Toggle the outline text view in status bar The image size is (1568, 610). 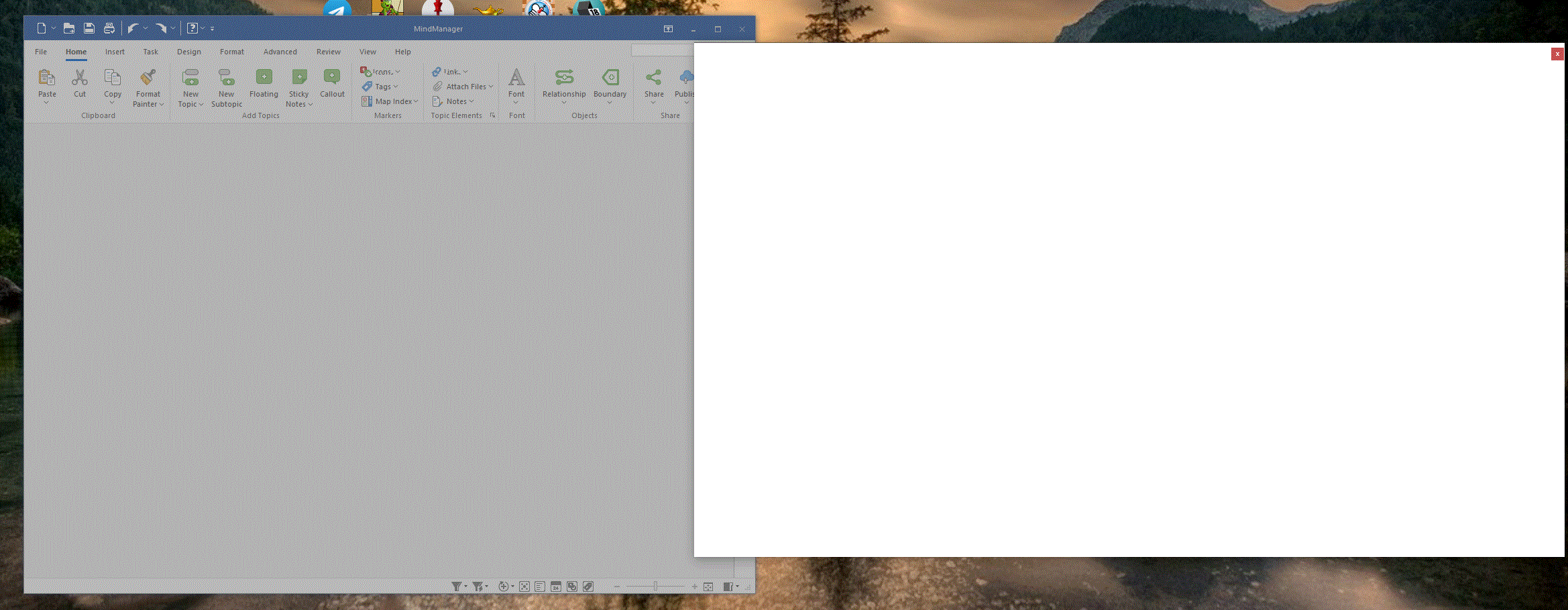540,587
